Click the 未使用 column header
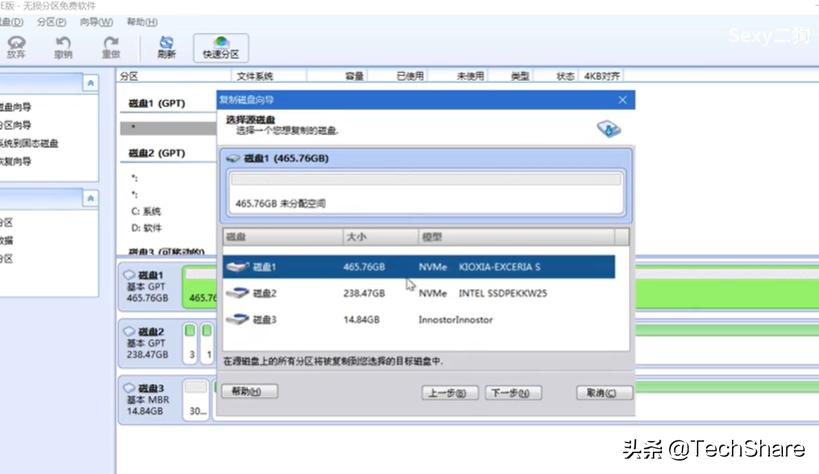This screenshot has width=819, height=474. pos(470,76)
